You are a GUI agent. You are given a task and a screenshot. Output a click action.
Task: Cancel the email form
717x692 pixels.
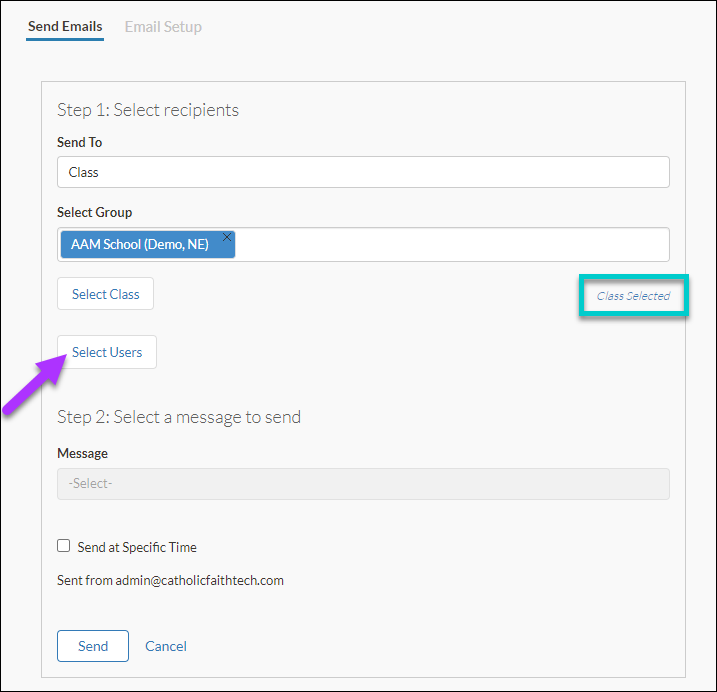(x=166, y=646)
